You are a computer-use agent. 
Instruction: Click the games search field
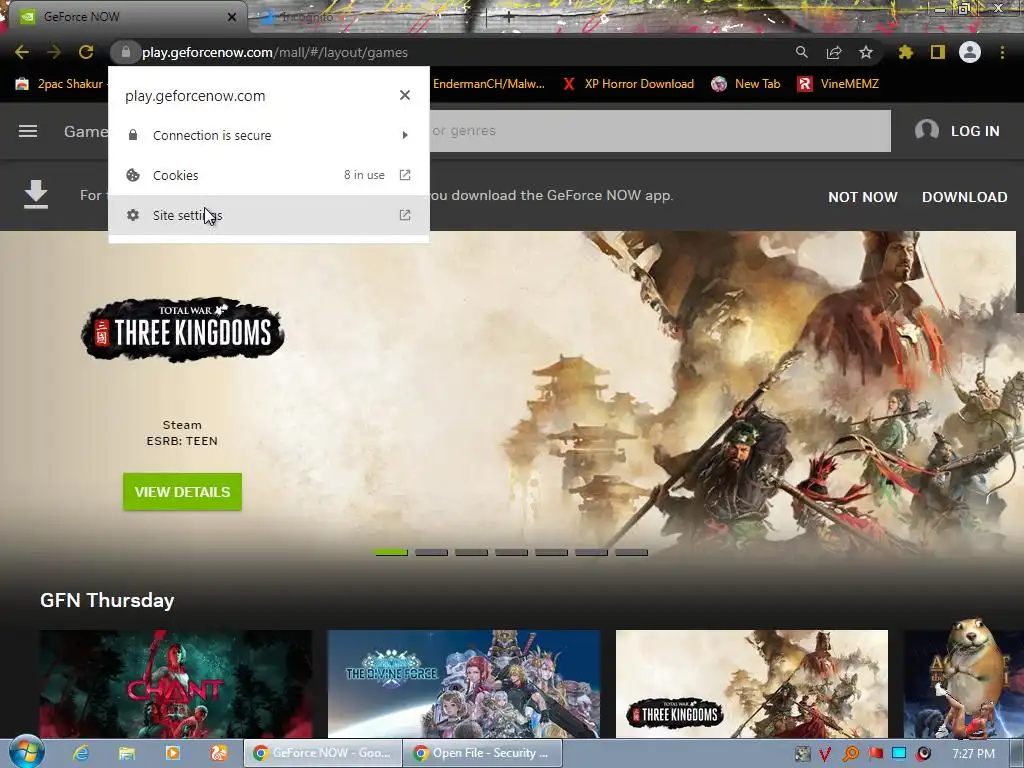click(658, 131)
